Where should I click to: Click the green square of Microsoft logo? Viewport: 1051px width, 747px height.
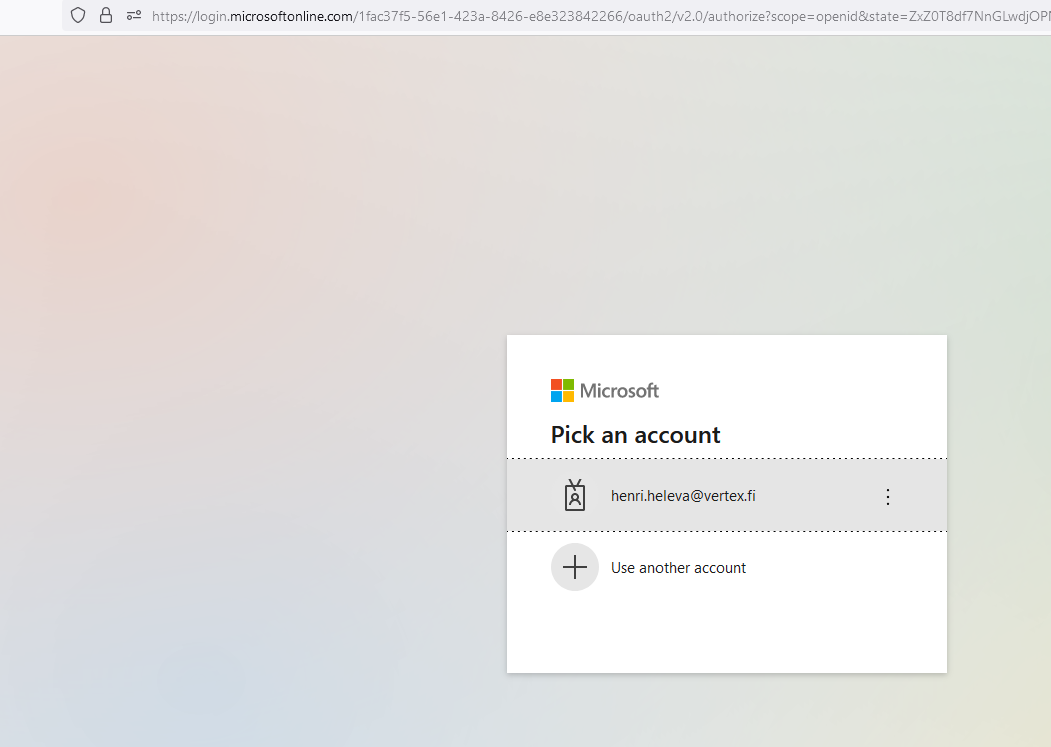tap(568, 384)
